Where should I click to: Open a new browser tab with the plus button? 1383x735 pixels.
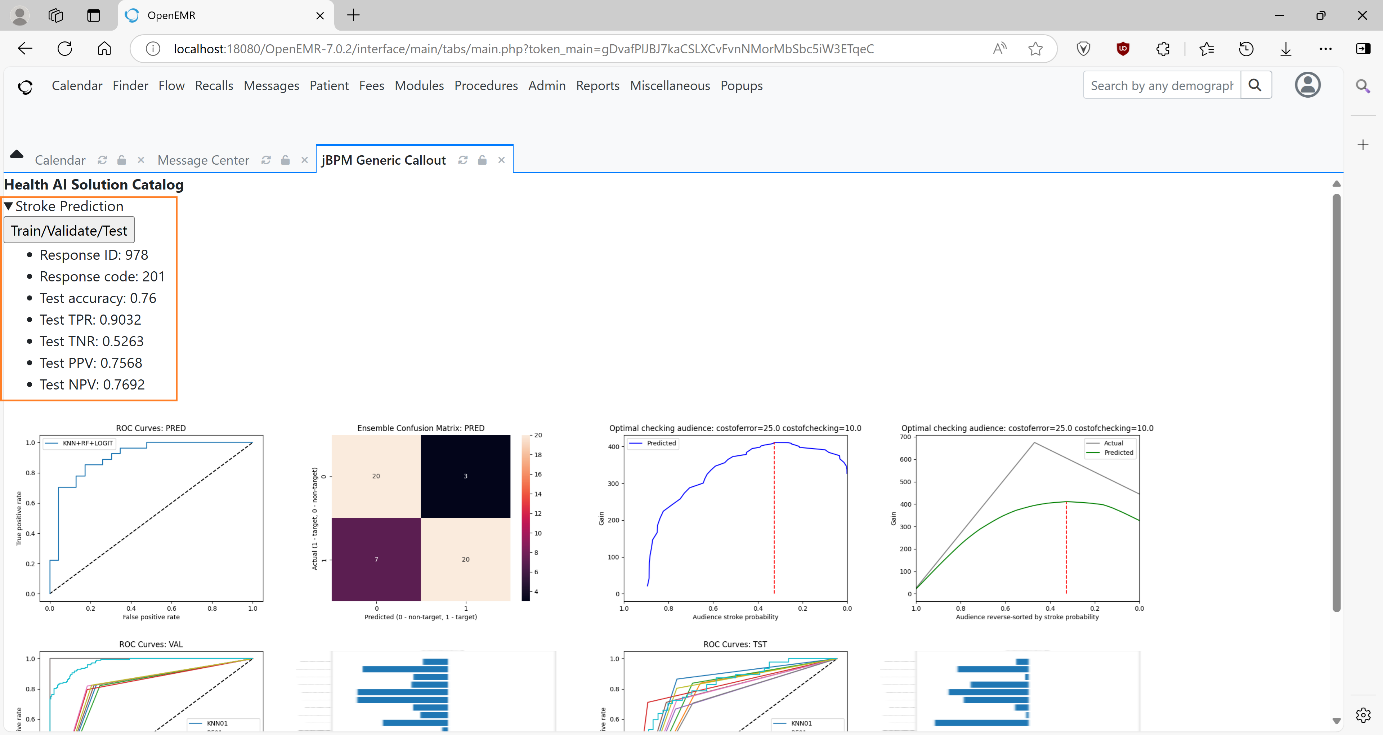[354, 16]
